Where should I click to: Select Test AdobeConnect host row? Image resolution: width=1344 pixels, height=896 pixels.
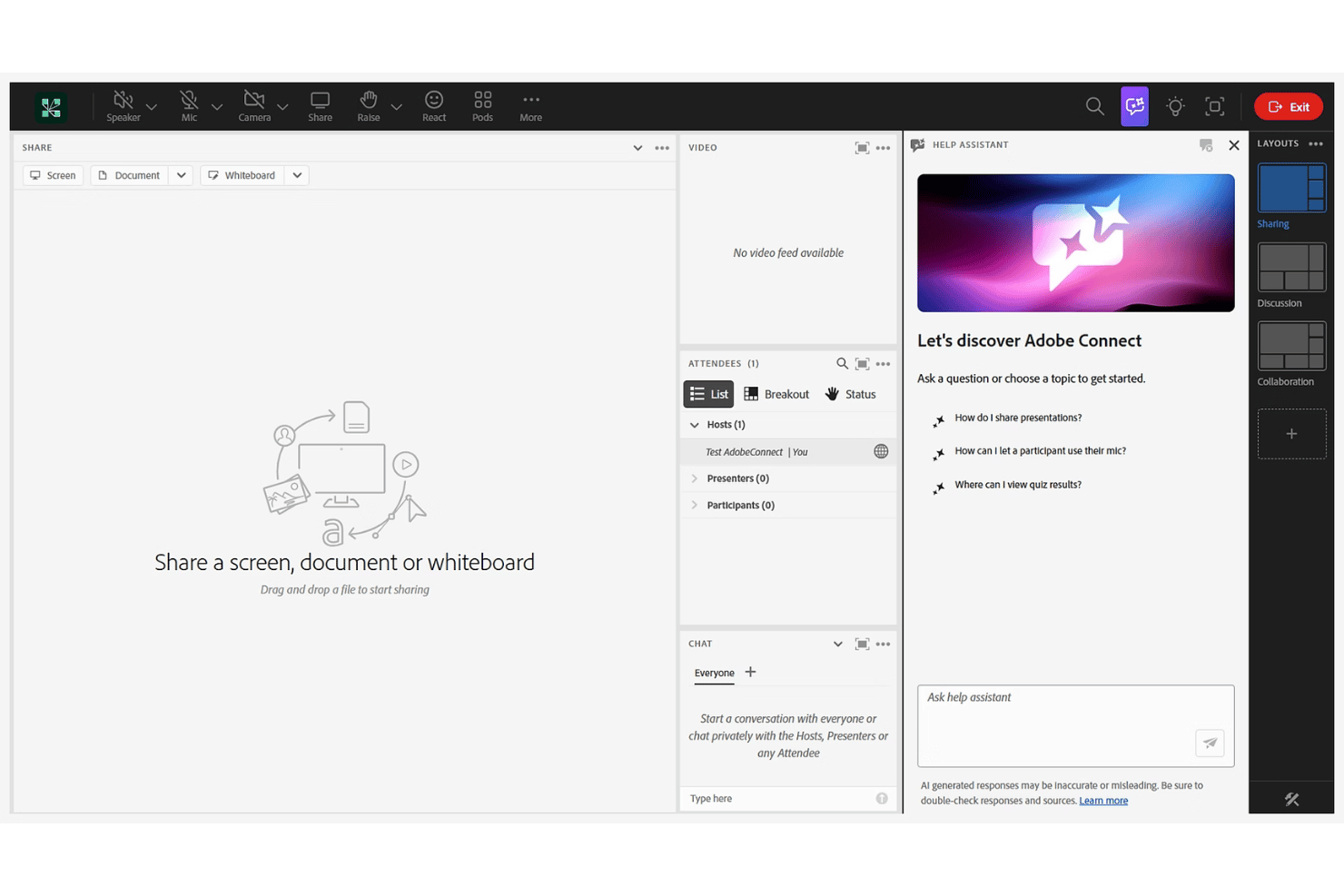pyautogui.click(x=788, y=452)
